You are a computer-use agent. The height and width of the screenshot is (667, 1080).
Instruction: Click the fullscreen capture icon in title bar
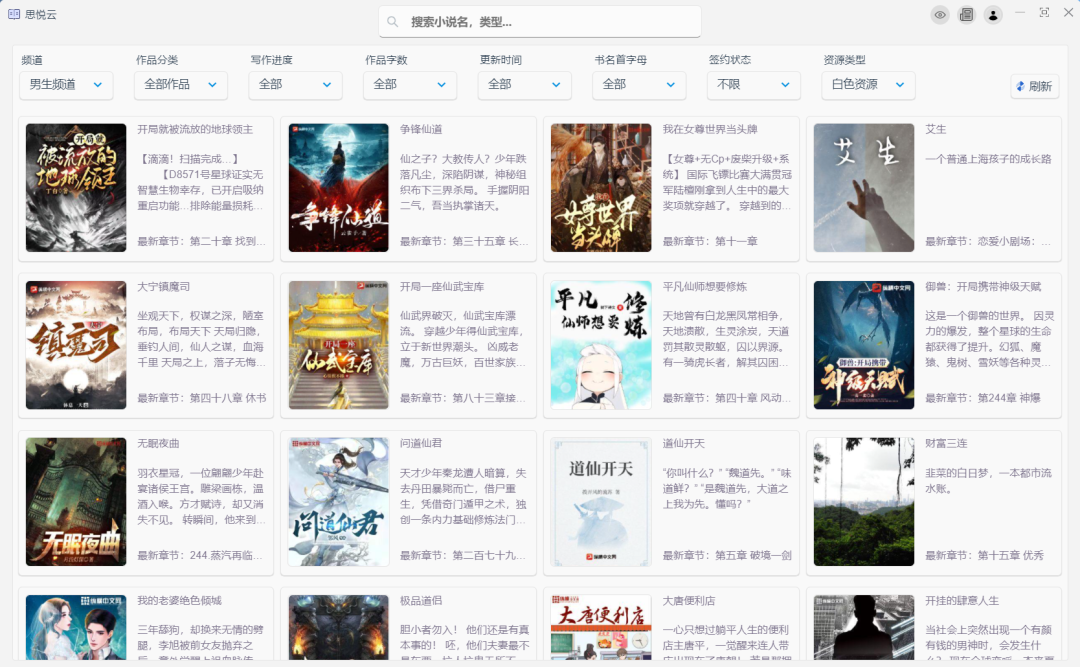point(1044,12)
